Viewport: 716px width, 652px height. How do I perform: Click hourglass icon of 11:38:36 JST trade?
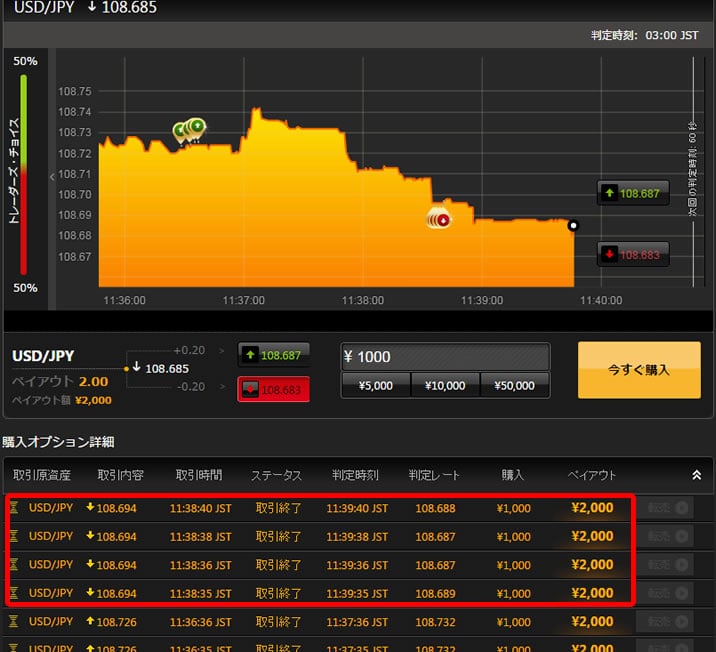coord(14,564)
